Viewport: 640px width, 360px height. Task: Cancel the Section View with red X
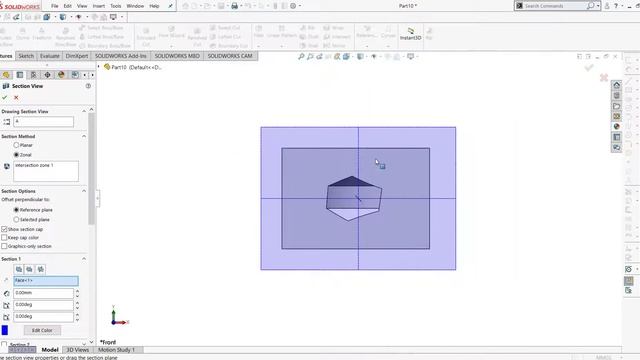pyautogui.click(x=16, y=98)
